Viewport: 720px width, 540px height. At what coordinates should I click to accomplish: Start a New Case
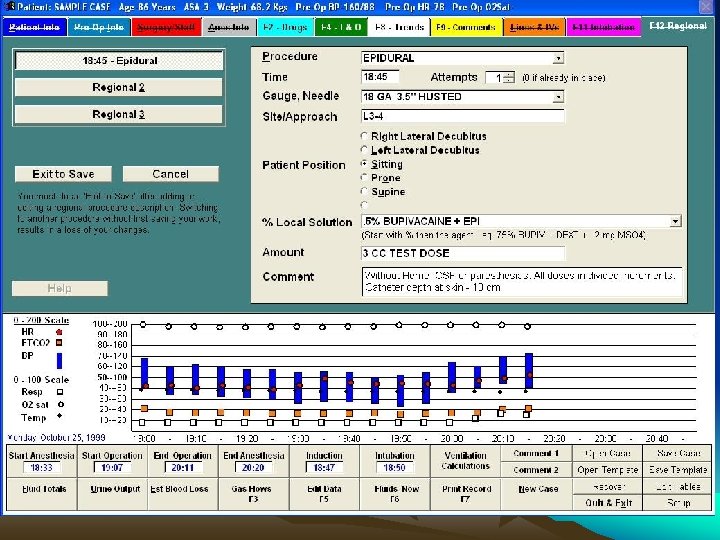[x=536, y=494]
